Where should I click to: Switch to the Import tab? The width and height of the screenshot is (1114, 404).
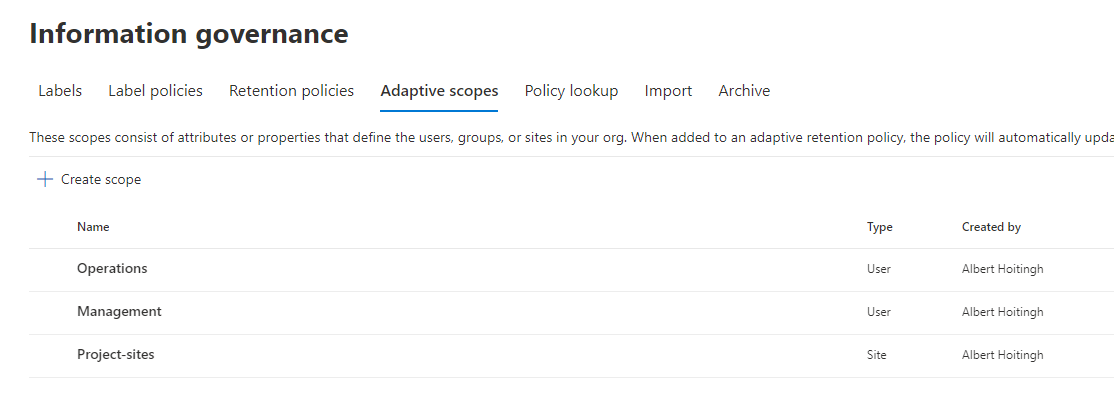coord(668,91)
